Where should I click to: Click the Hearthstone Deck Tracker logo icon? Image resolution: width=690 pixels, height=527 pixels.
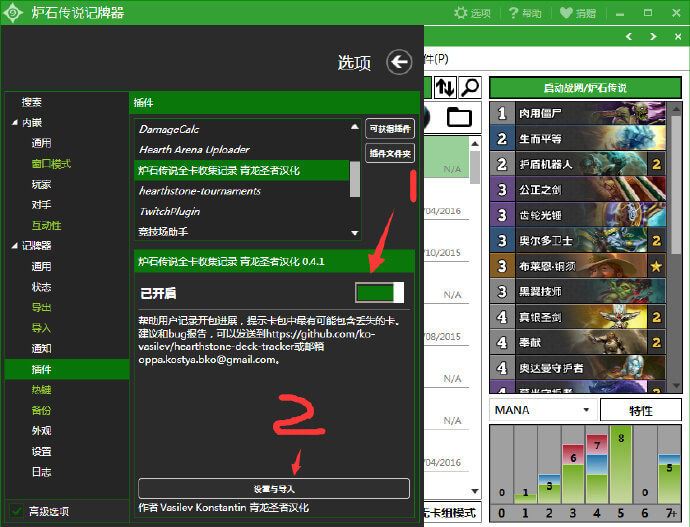click(13, 12)
